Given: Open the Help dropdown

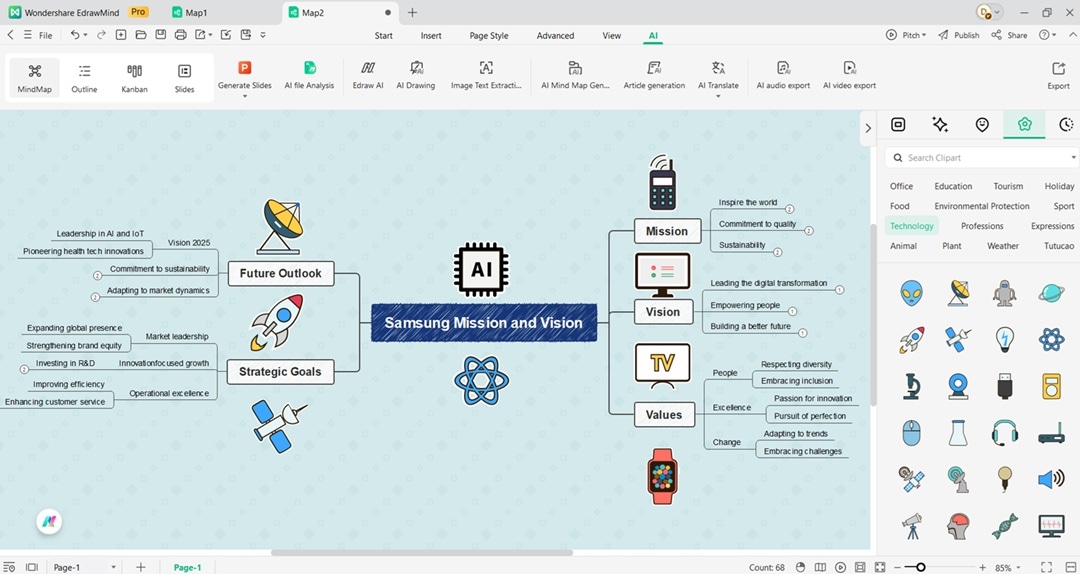Looking at the screenshot, I should 1048,35.
